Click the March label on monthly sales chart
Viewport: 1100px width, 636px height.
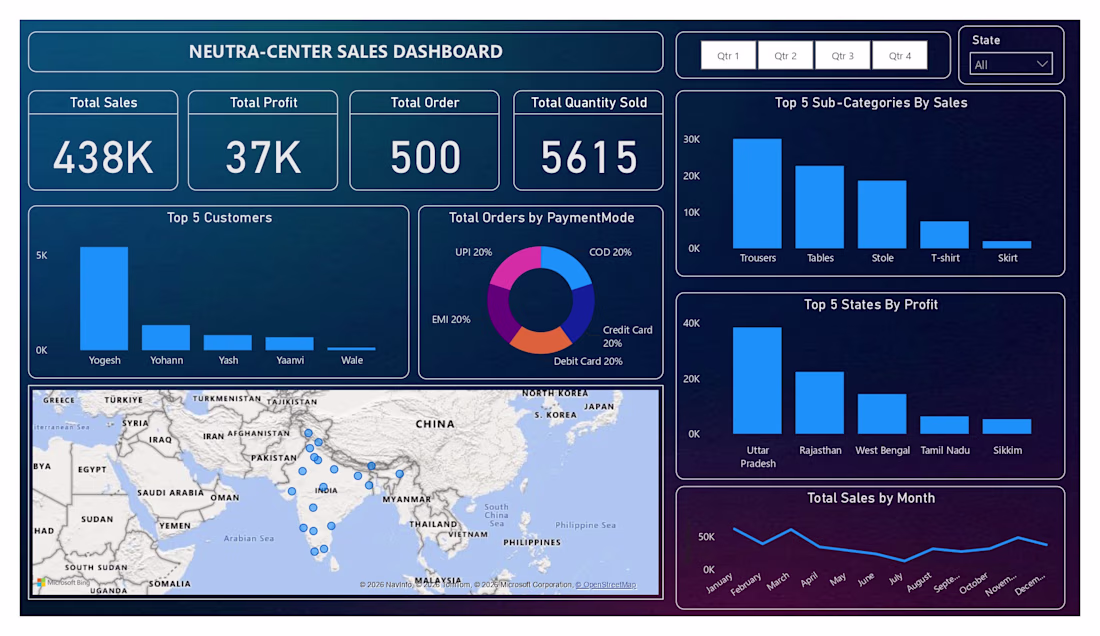coord(778,581)
